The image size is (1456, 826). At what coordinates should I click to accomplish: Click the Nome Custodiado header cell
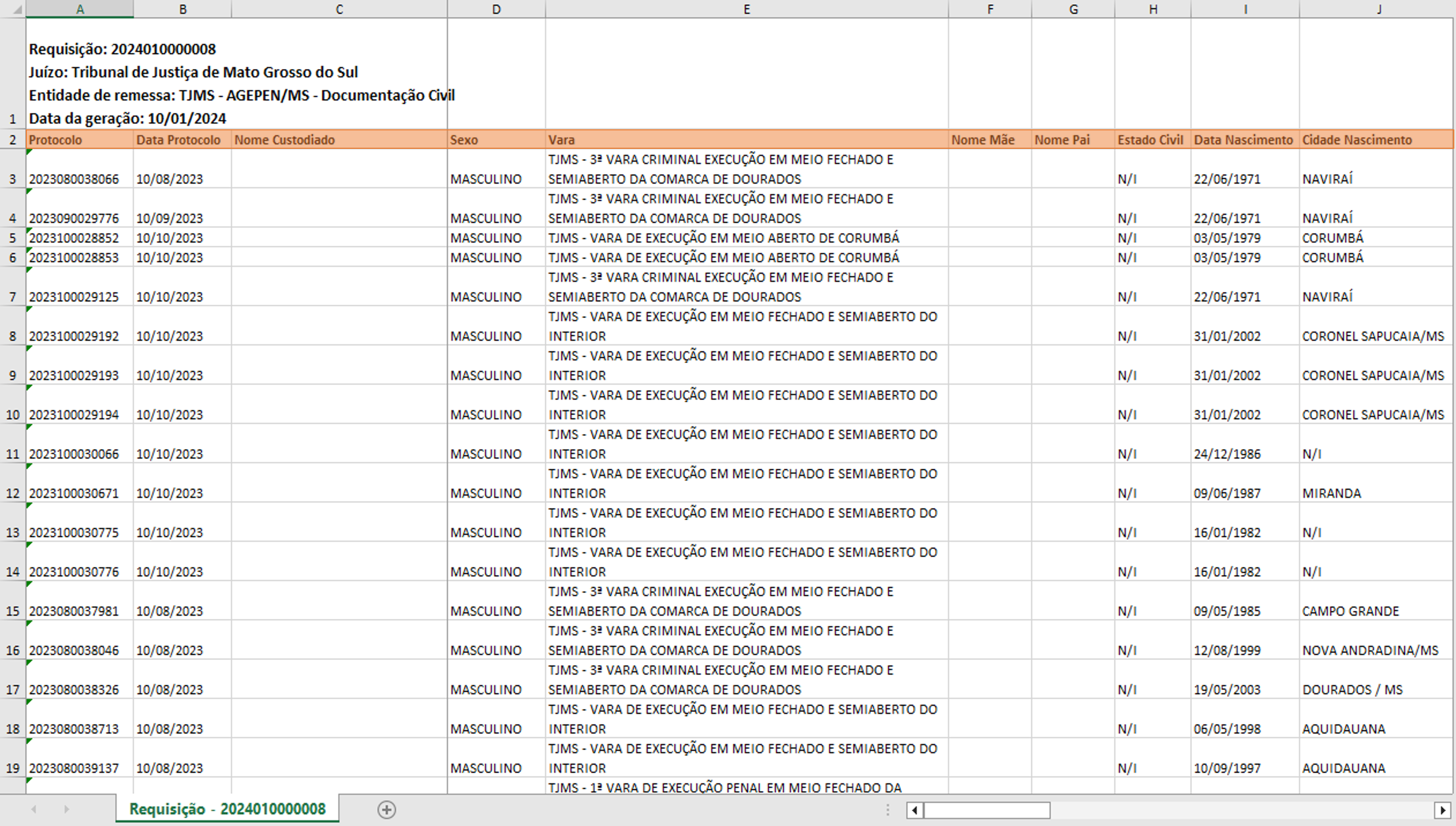click(x=339, y=139)
